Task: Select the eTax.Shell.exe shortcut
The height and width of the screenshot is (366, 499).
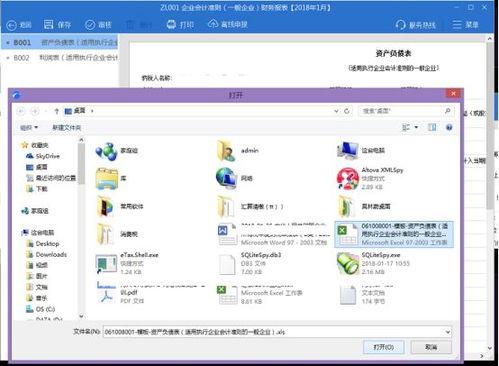Action: pyautogui.click(x=127, y=263)
